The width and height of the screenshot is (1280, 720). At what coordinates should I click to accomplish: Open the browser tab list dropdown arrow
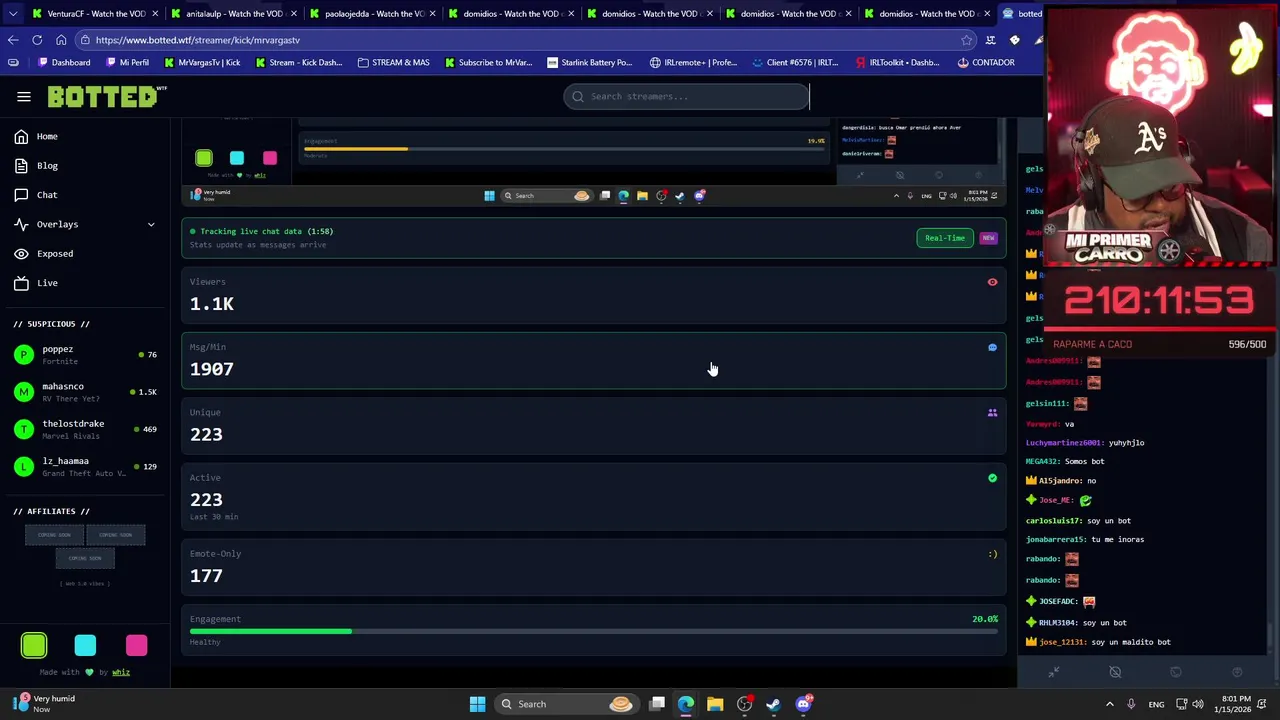13,13
